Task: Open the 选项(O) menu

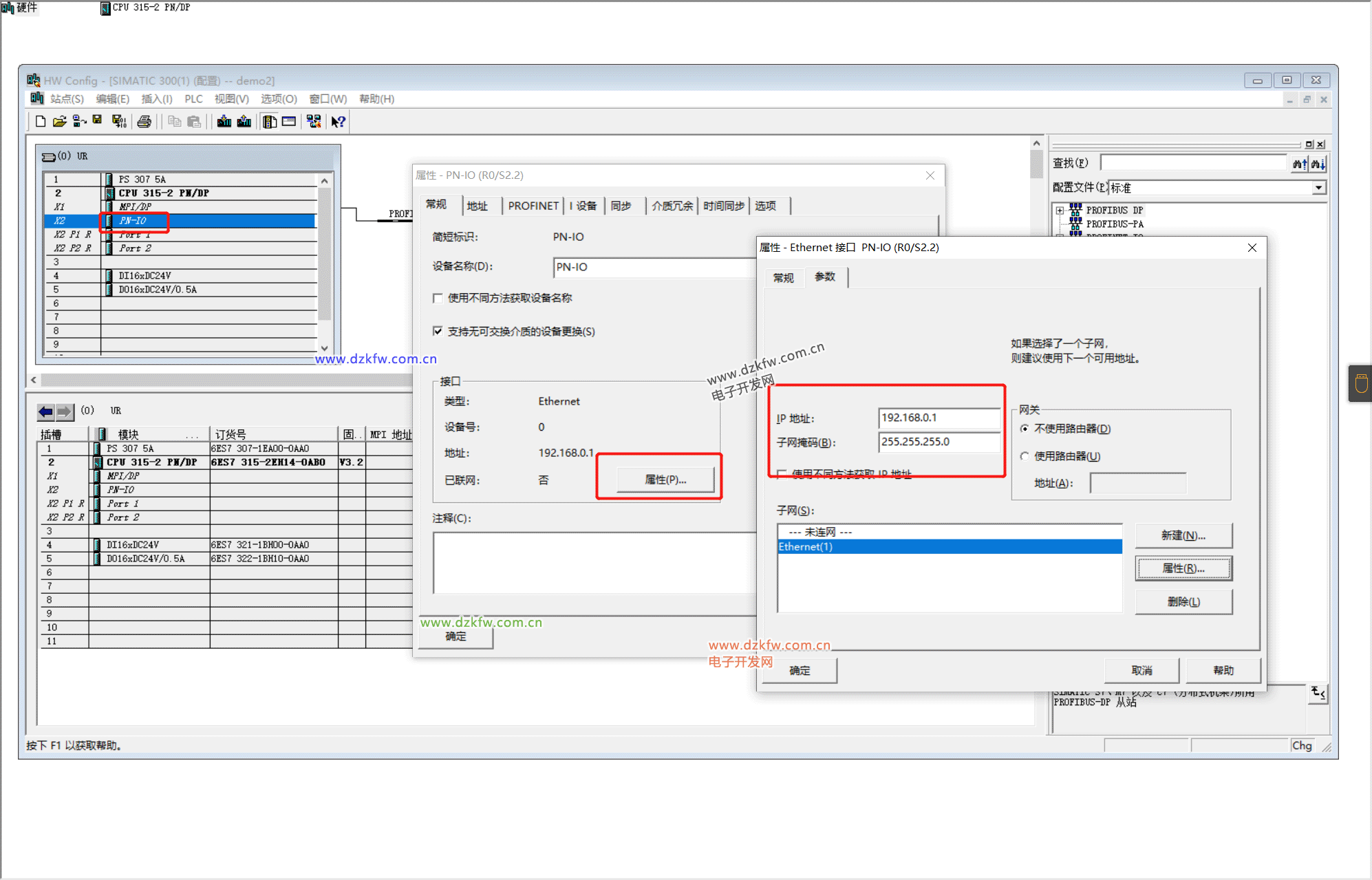Action: (x=279, y=99)
